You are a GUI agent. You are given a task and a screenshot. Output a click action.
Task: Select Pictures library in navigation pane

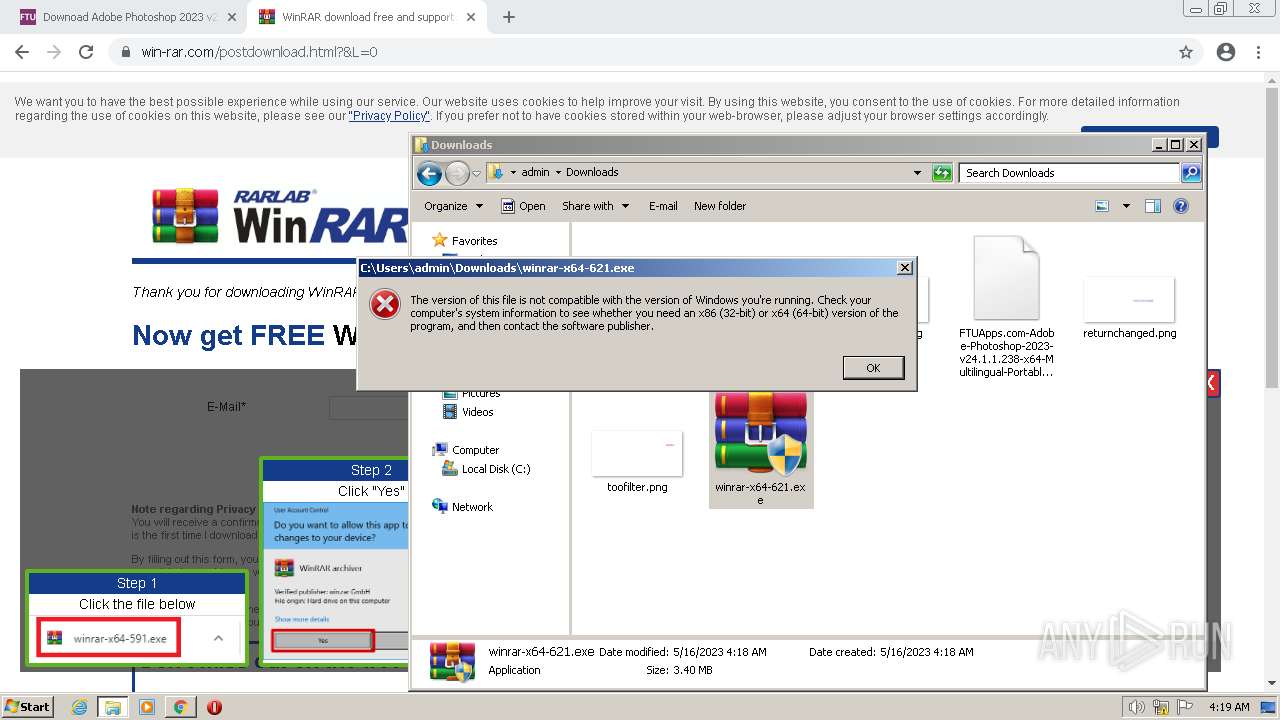pyautogui.click(x=472, y=394)
